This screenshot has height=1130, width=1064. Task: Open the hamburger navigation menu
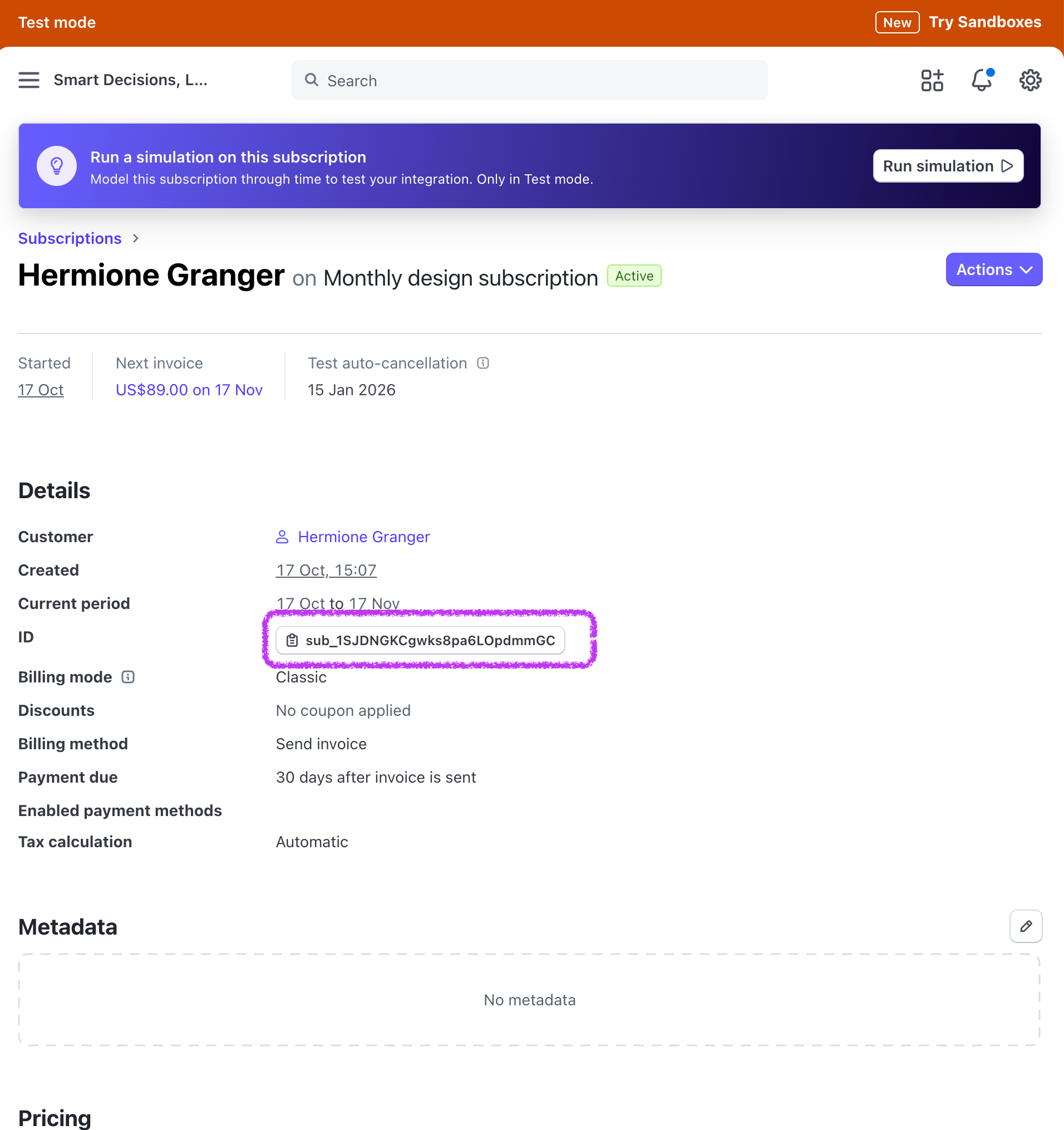[29, 80]
